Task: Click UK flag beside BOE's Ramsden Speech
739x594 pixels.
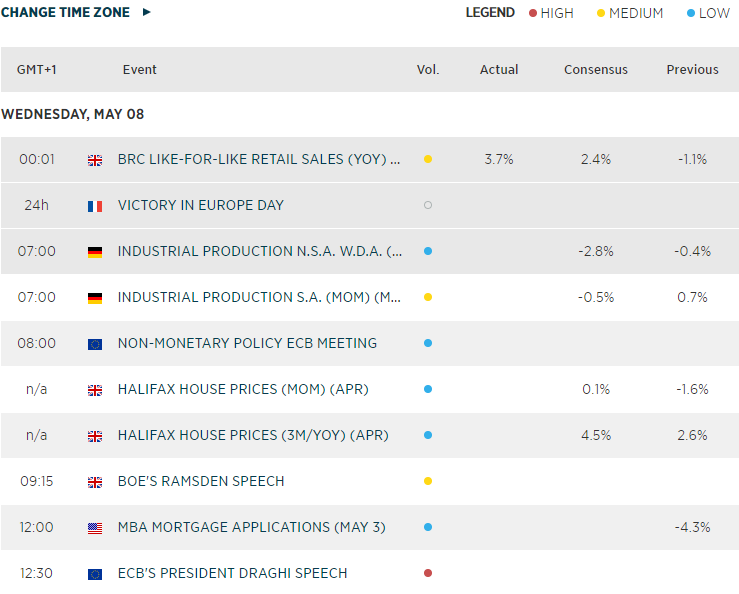Action: pos(95,482)
